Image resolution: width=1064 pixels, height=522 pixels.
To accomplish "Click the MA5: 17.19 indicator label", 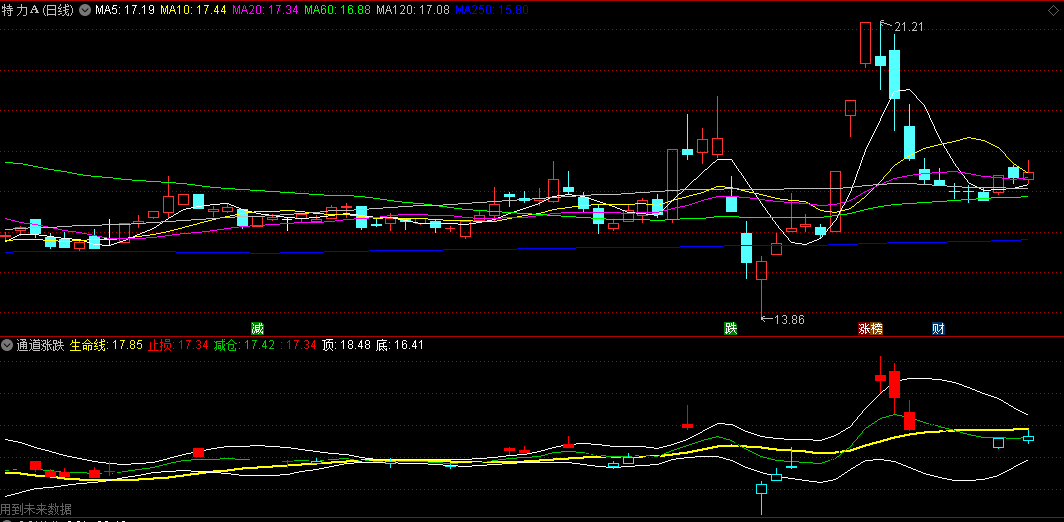I will click(125, 10).
